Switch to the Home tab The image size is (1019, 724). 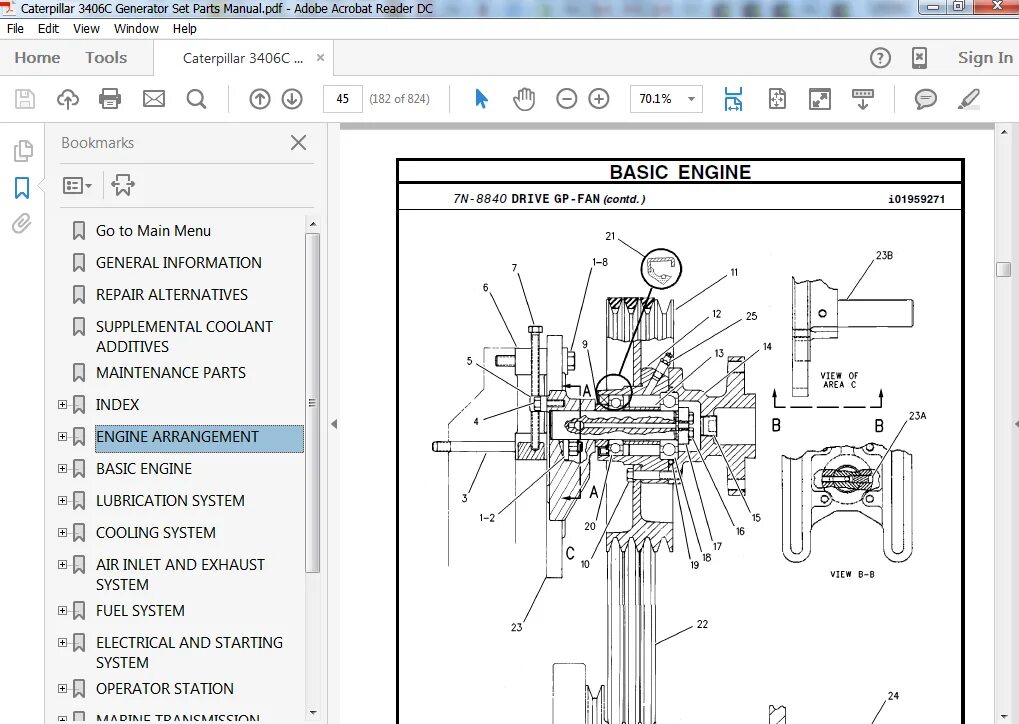(x=37, y=58)
